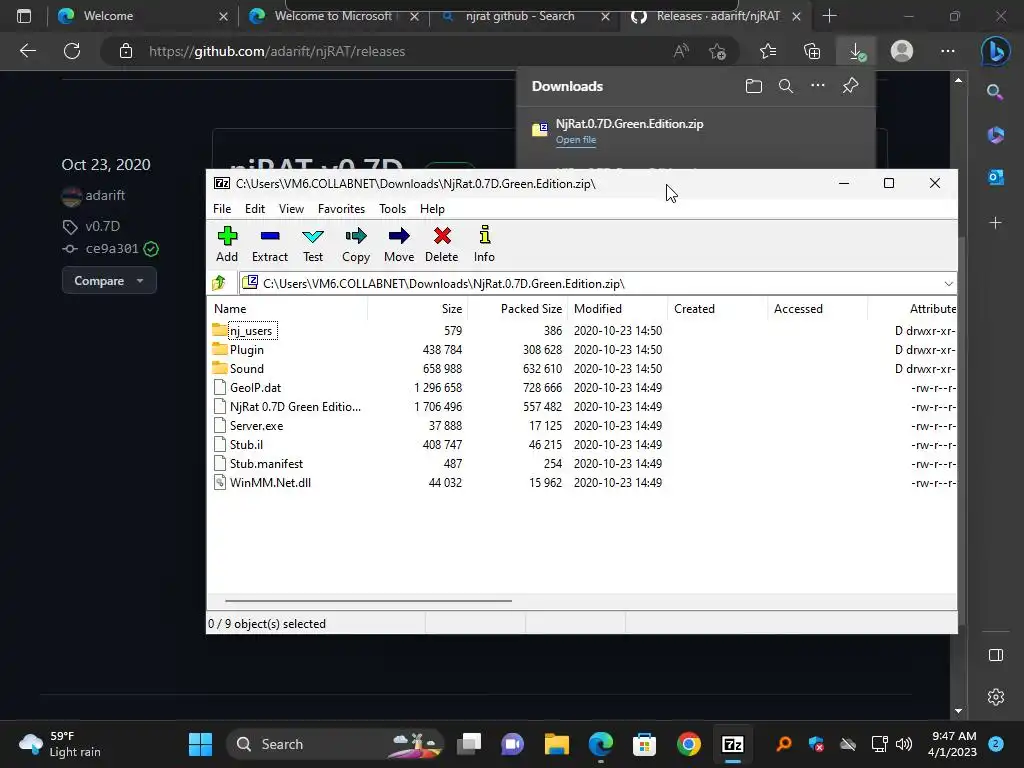Open the Help menu
Image resolution: width=1024 pixels, height=768 pixels.
point(432,209)
